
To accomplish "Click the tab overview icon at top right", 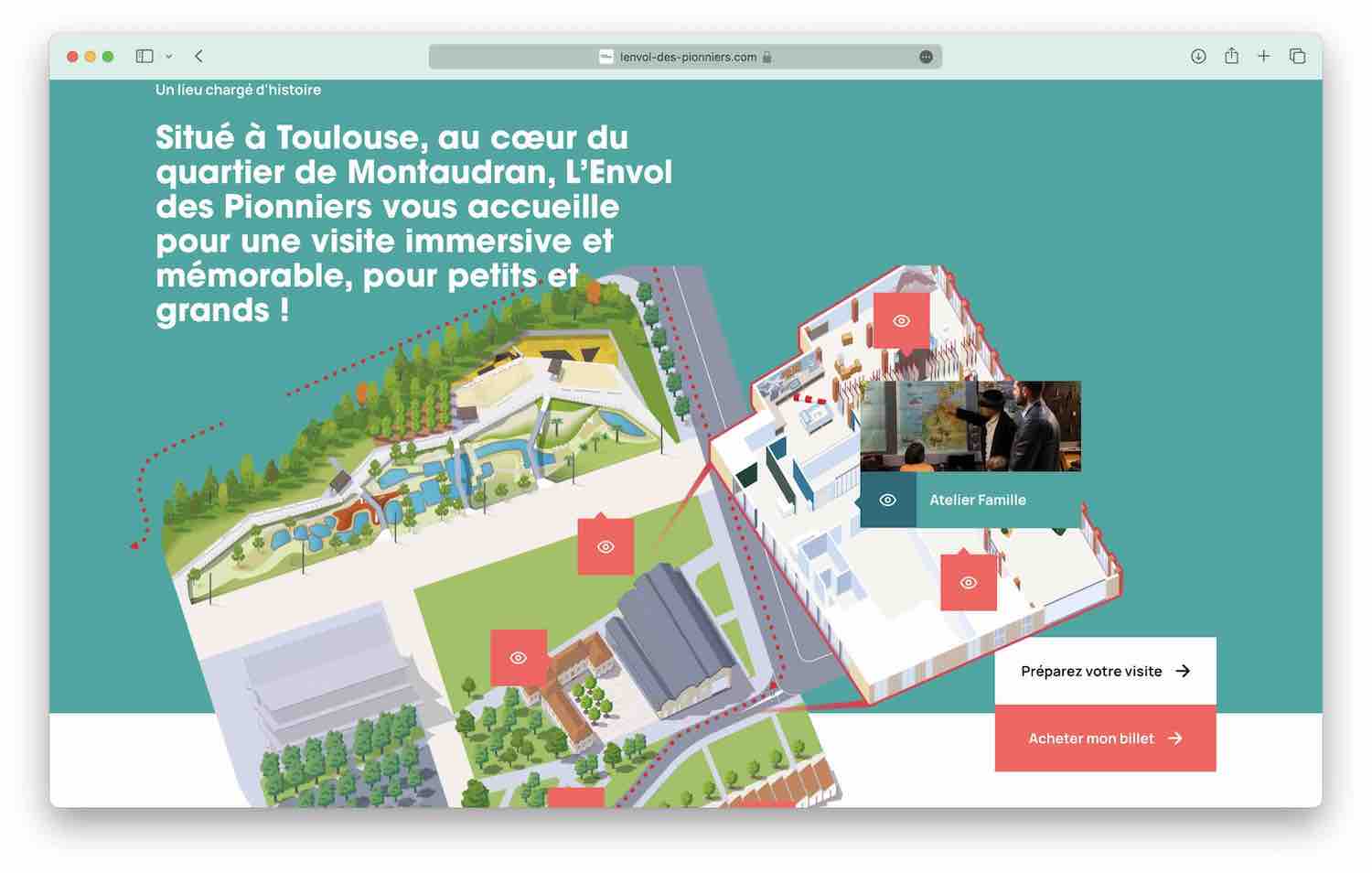I will point(1297,56).
